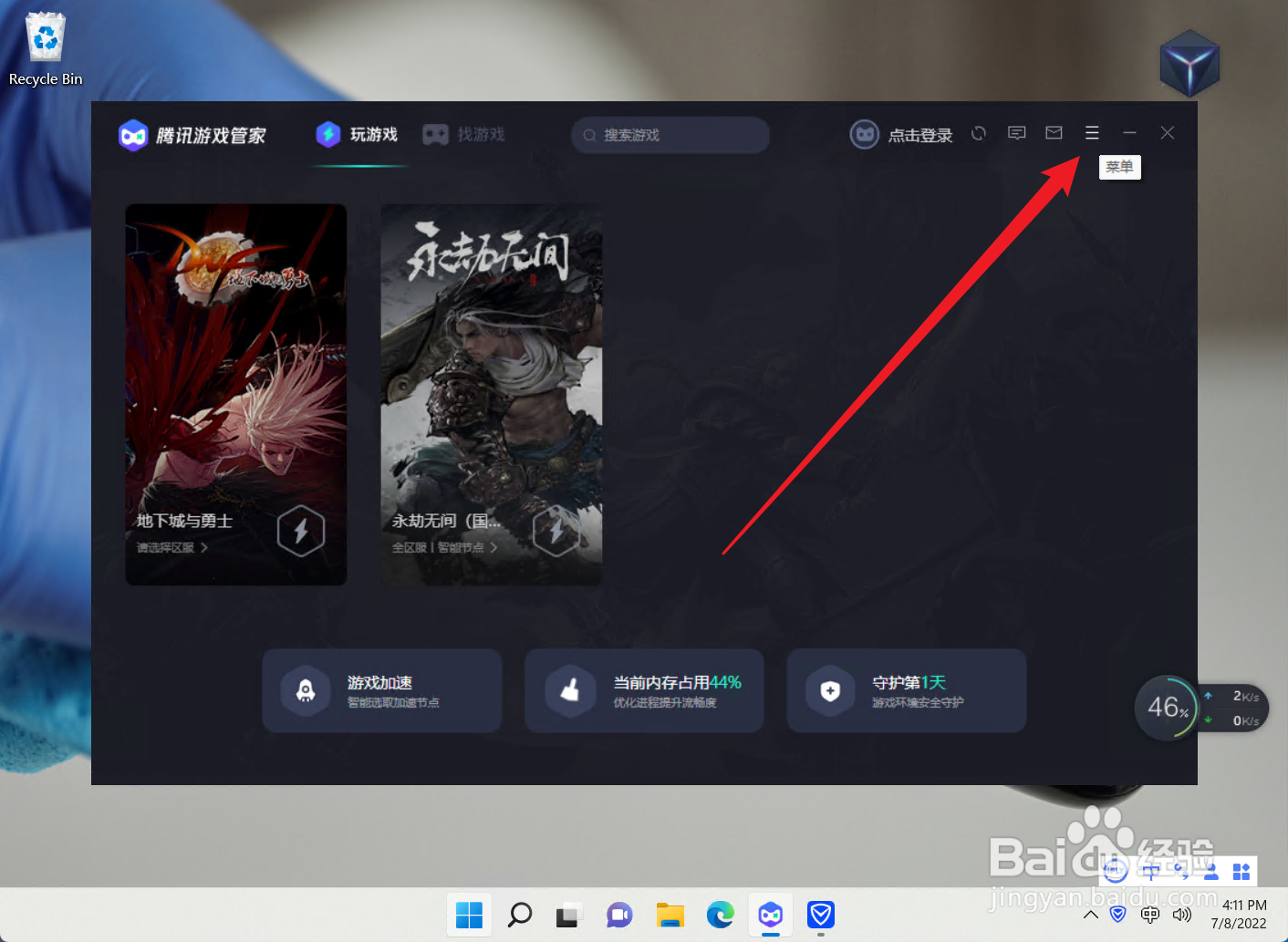
Task: Close the 腾讯游戏管家 window
Action: coord(1168,133)
